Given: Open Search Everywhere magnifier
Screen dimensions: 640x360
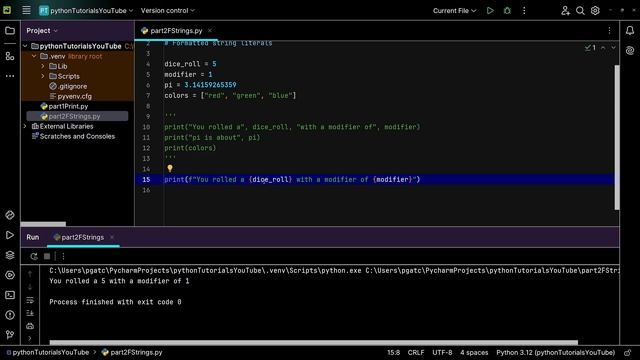Looking at the screenshot, I should (x=580, y=11).
